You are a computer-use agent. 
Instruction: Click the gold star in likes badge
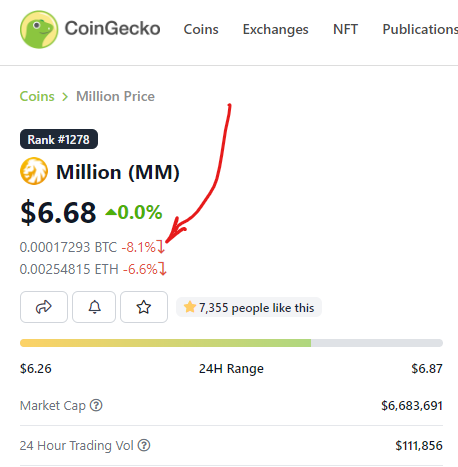coord(190,307)
